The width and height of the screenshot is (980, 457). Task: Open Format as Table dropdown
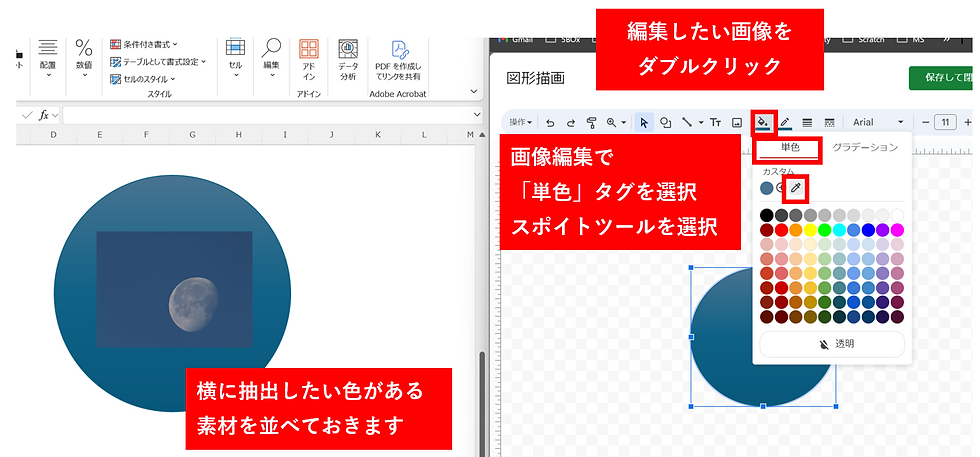point(158,62)
